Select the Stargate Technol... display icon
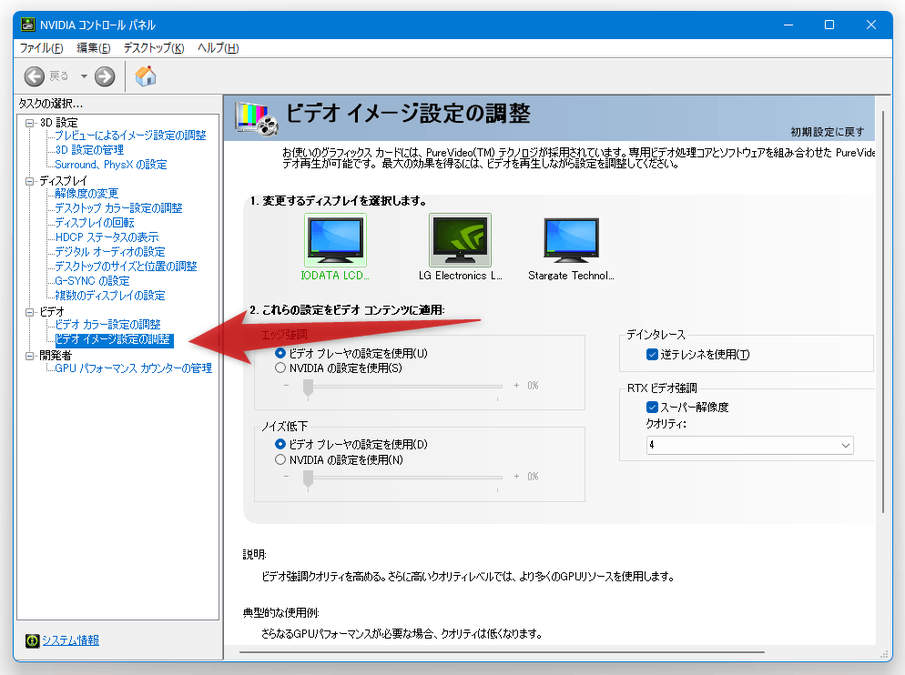Image resolution: width=905 pixels, height=675 pixels. click(571, 240)
